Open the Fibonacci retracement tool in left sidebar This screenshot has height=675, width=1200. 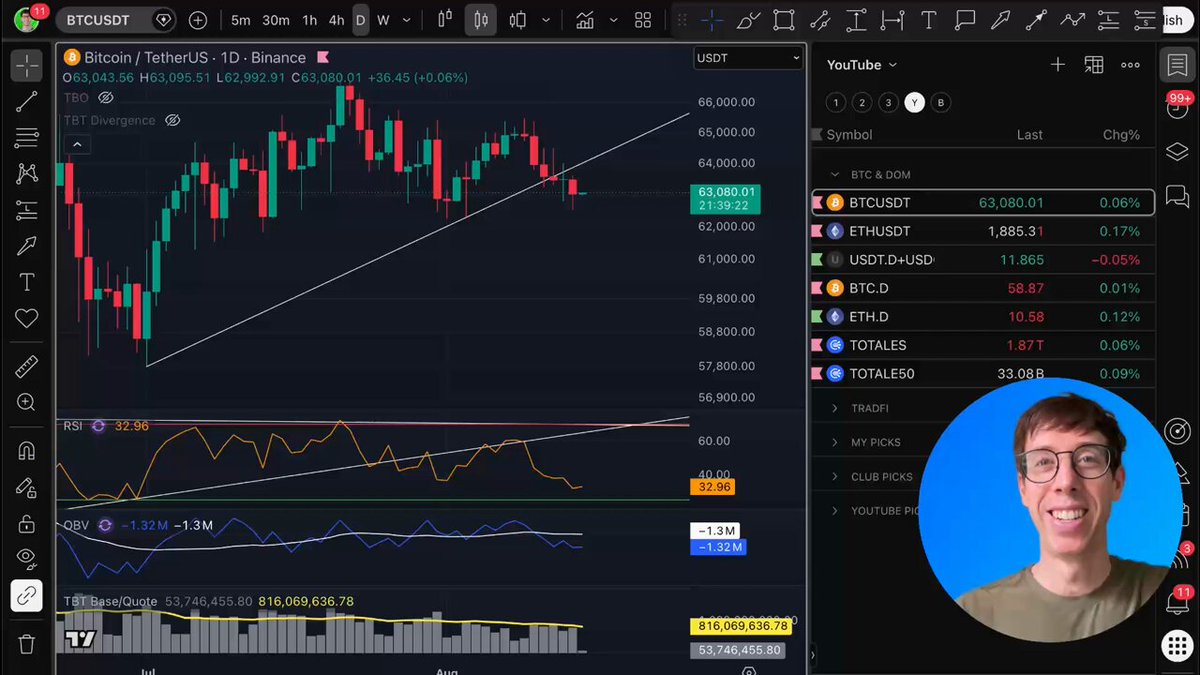[27, 137]
